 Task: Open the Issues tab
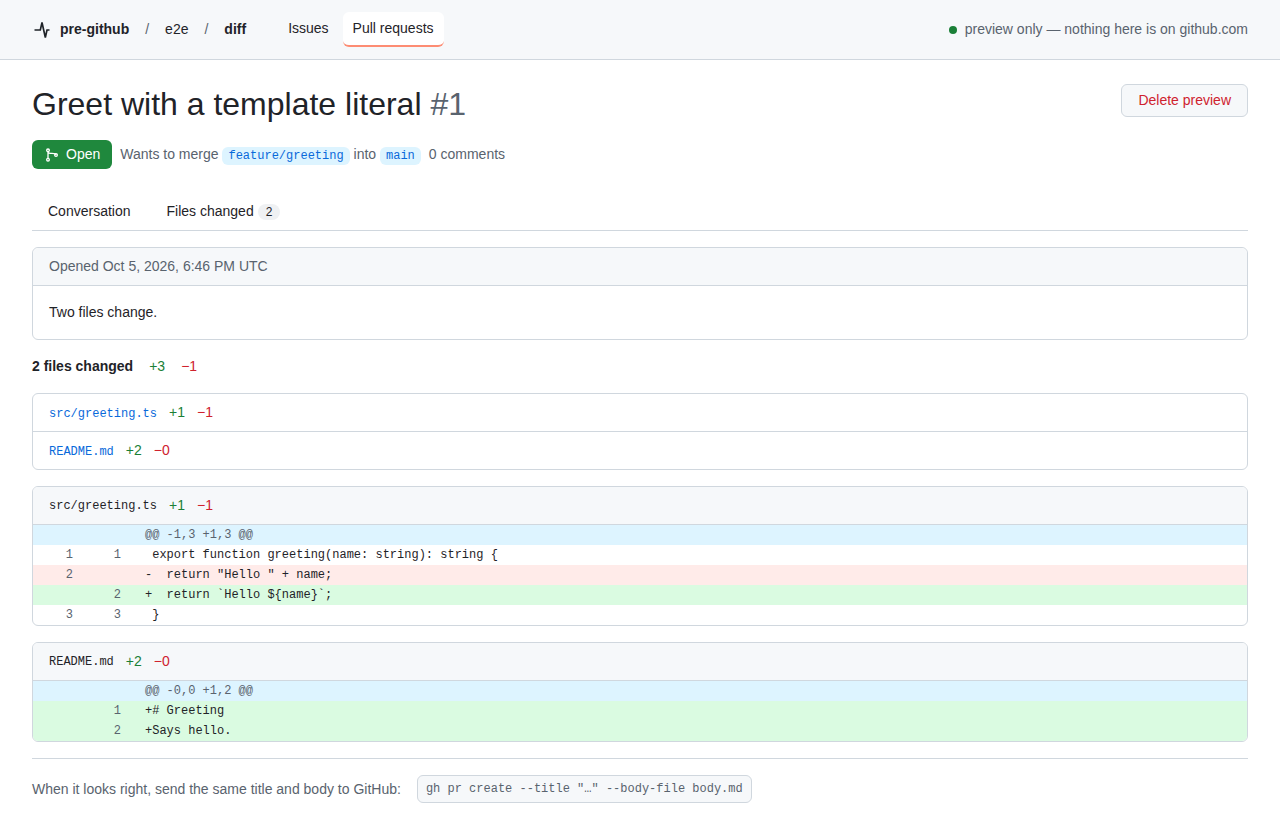click(308, 28)
